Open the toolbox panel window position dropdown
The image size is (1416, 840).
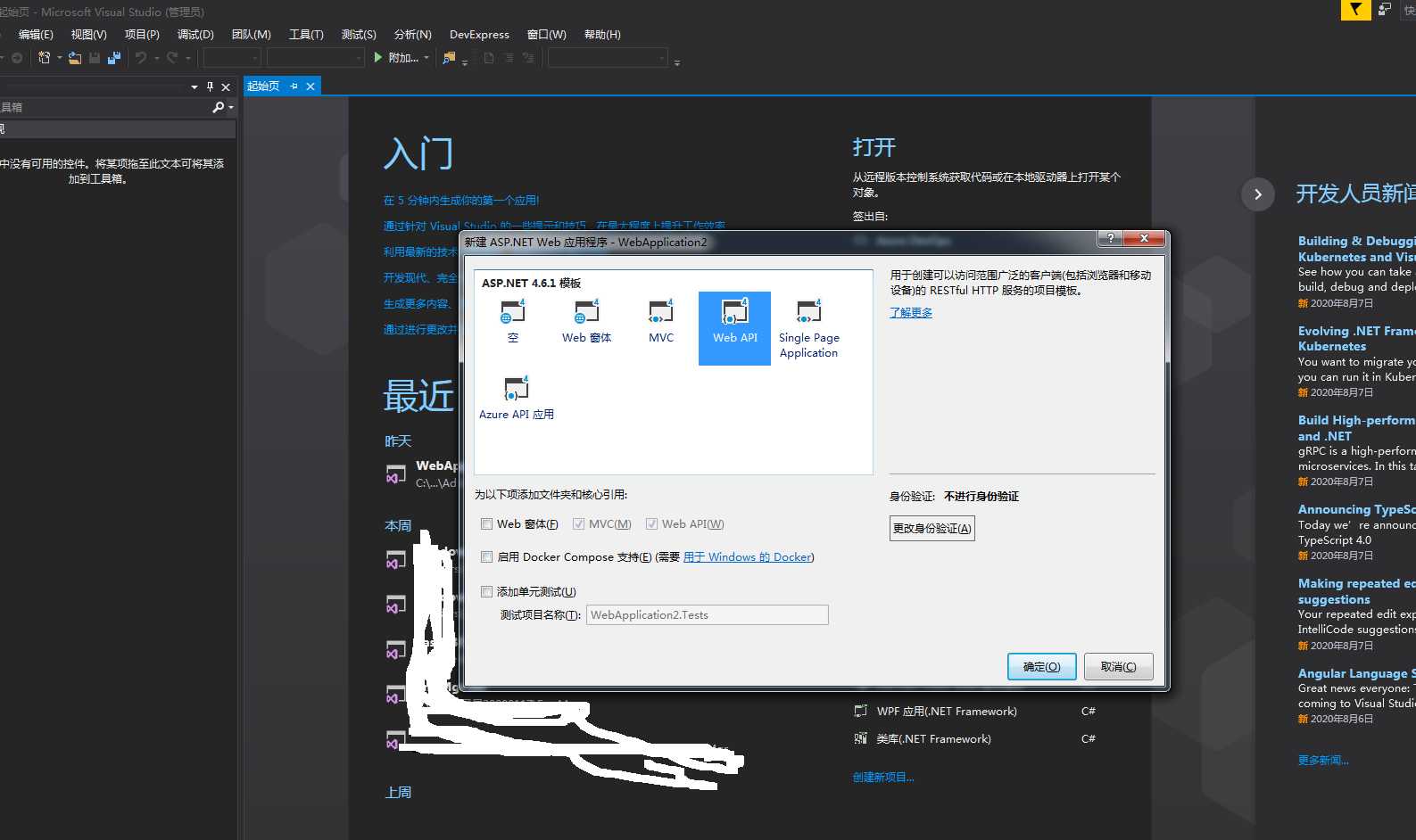(x=194, y=86)
